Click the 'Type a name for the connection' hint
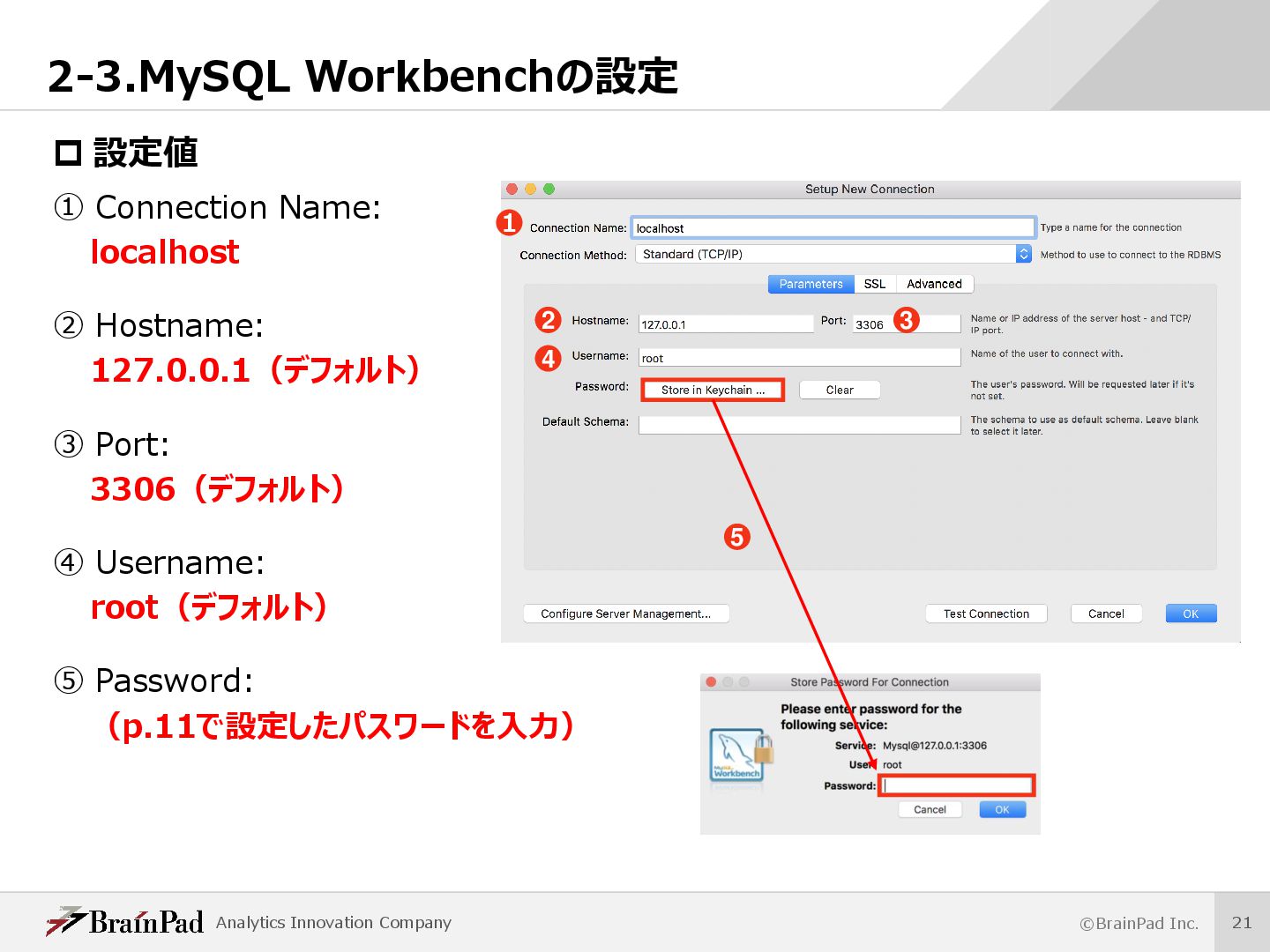Viewport: 1270px width, 952px height. (1111, 227)
